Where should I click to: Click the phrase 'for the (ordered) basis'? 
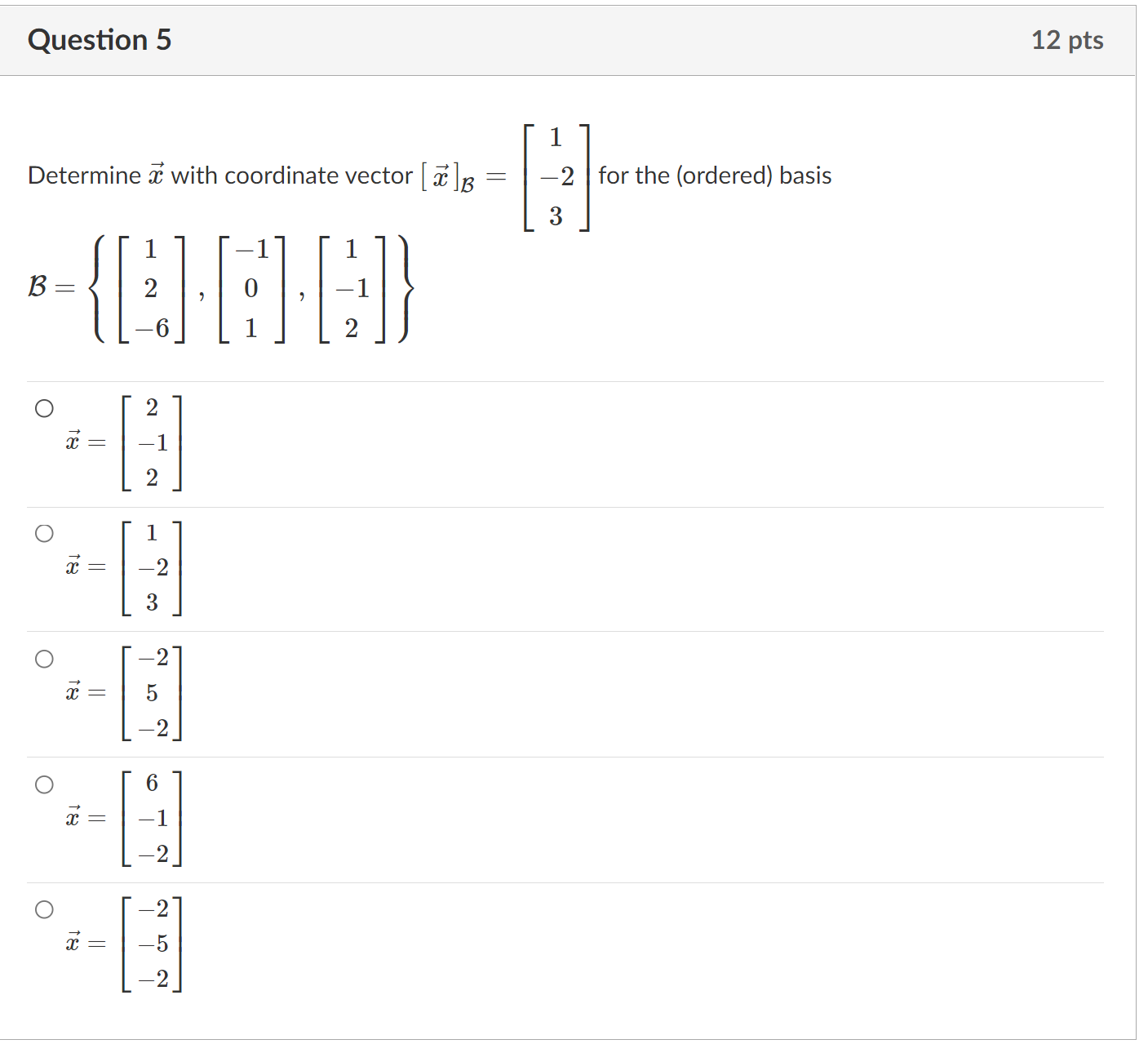[715, 175]
